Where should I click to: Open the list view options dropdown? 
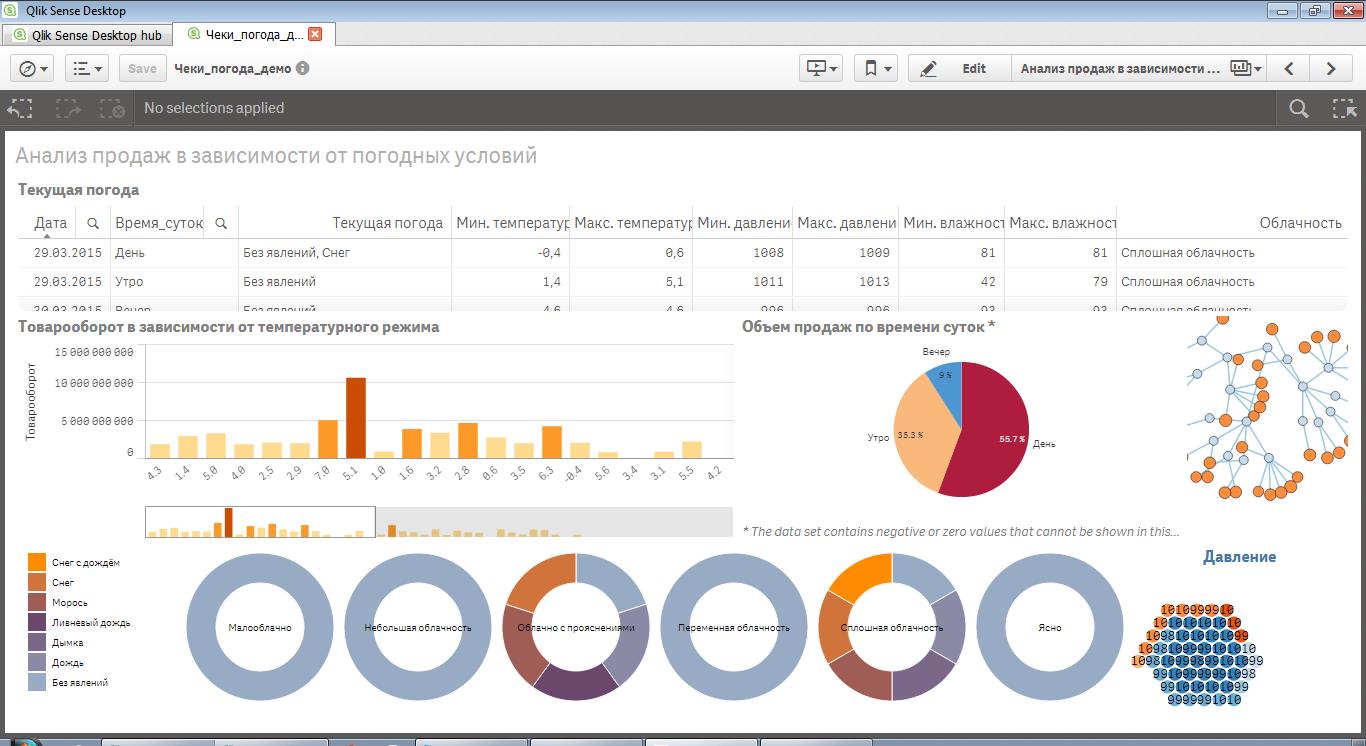tap(87, 68)
